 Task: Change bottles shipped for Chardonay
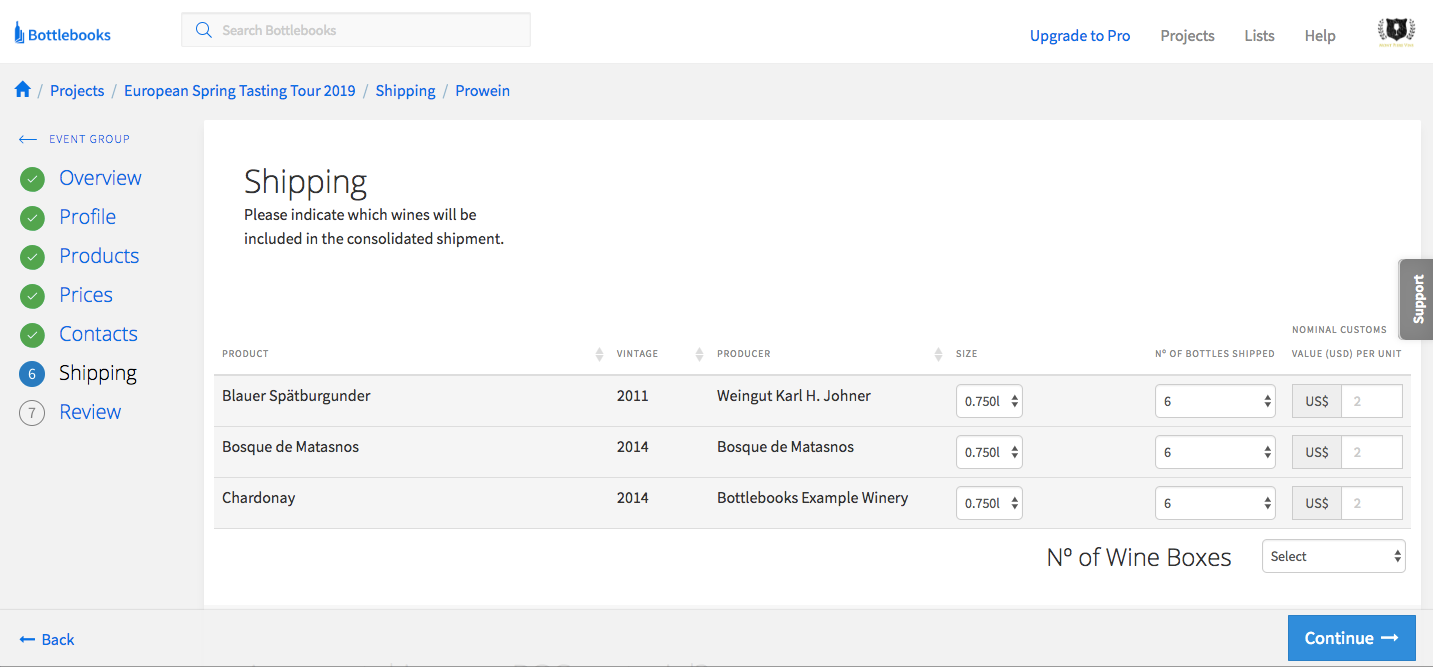click(1215, 503)
